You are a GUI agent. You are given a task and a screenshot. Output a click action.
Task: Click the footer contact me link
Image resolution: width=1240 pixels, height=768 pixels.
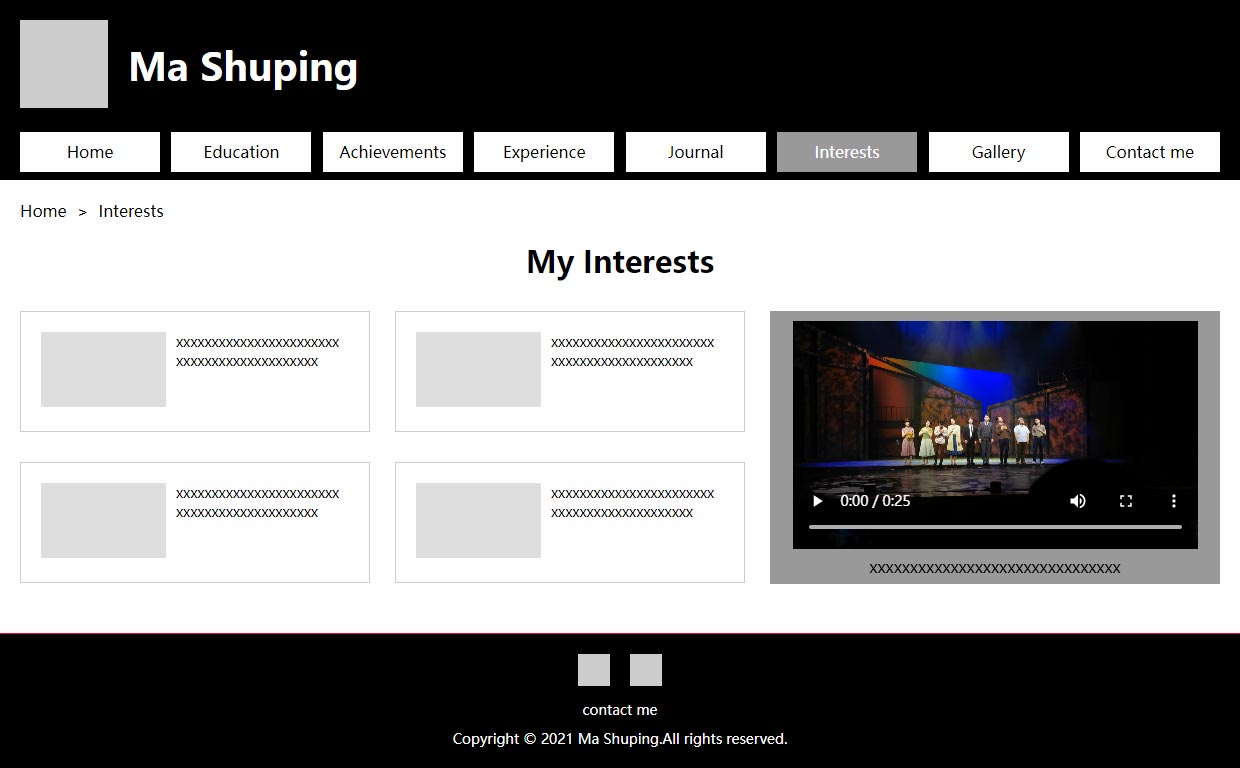coord(620,710)
